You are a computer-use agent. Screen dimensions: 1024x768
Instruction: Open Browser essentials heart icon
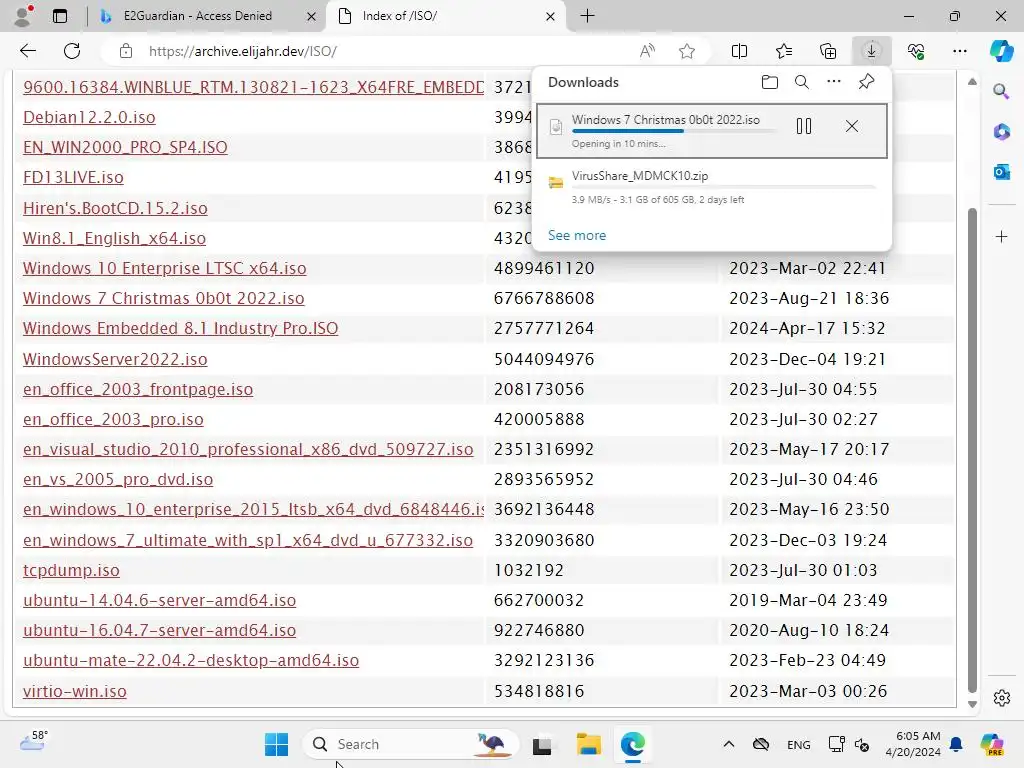tap(916, 51)
